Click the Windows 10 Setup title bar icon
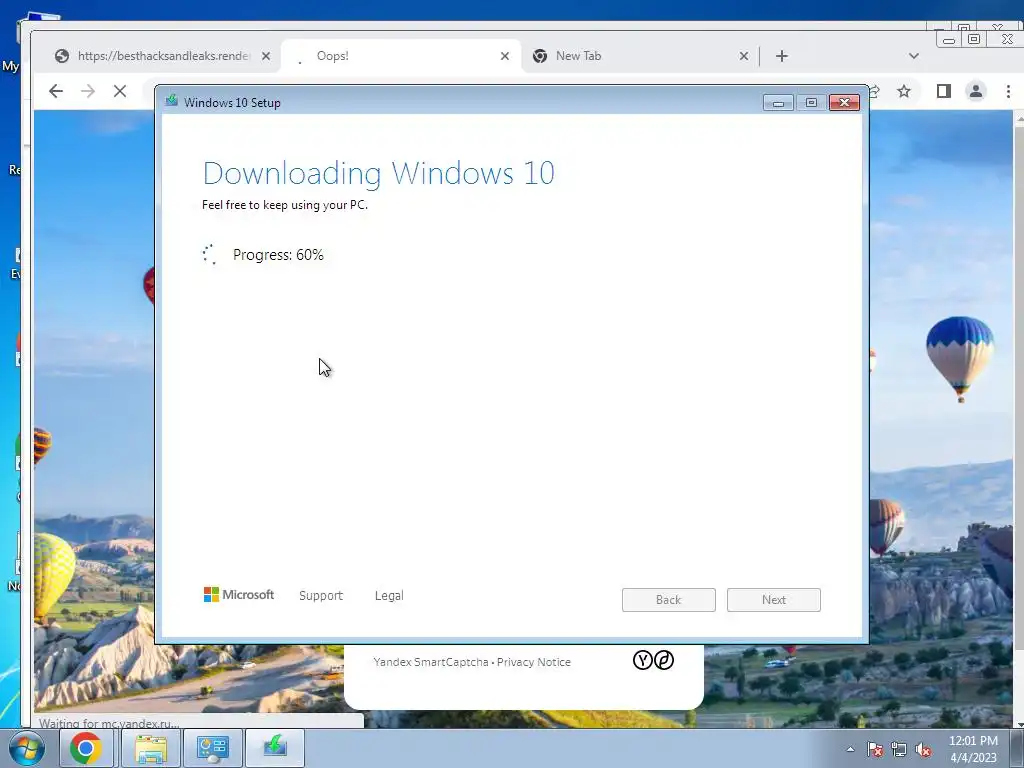1024x768 pixels. click(x=172, y=101)
